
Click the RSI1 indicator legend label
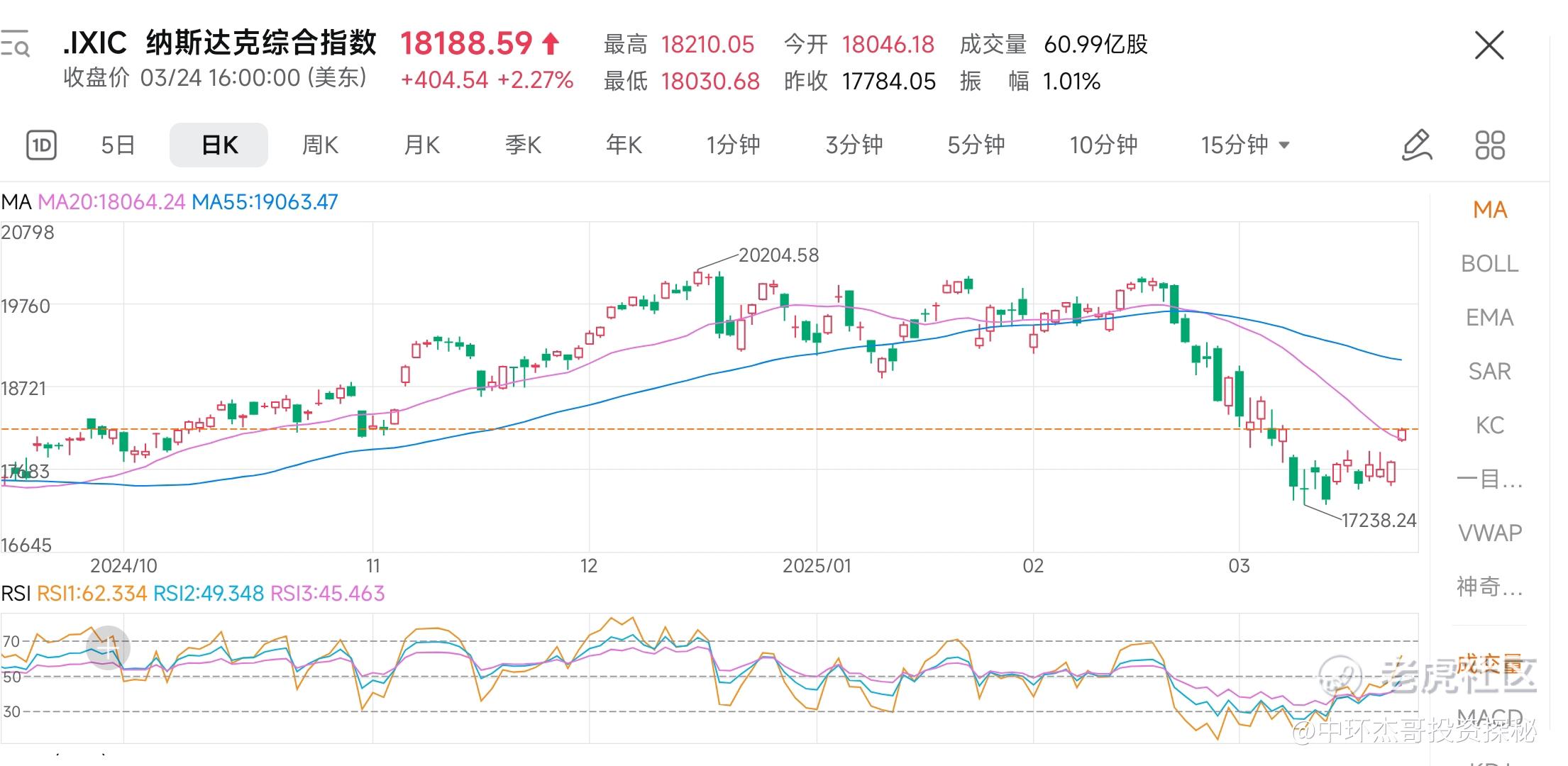pyautogui.click(x=92, y=594)
